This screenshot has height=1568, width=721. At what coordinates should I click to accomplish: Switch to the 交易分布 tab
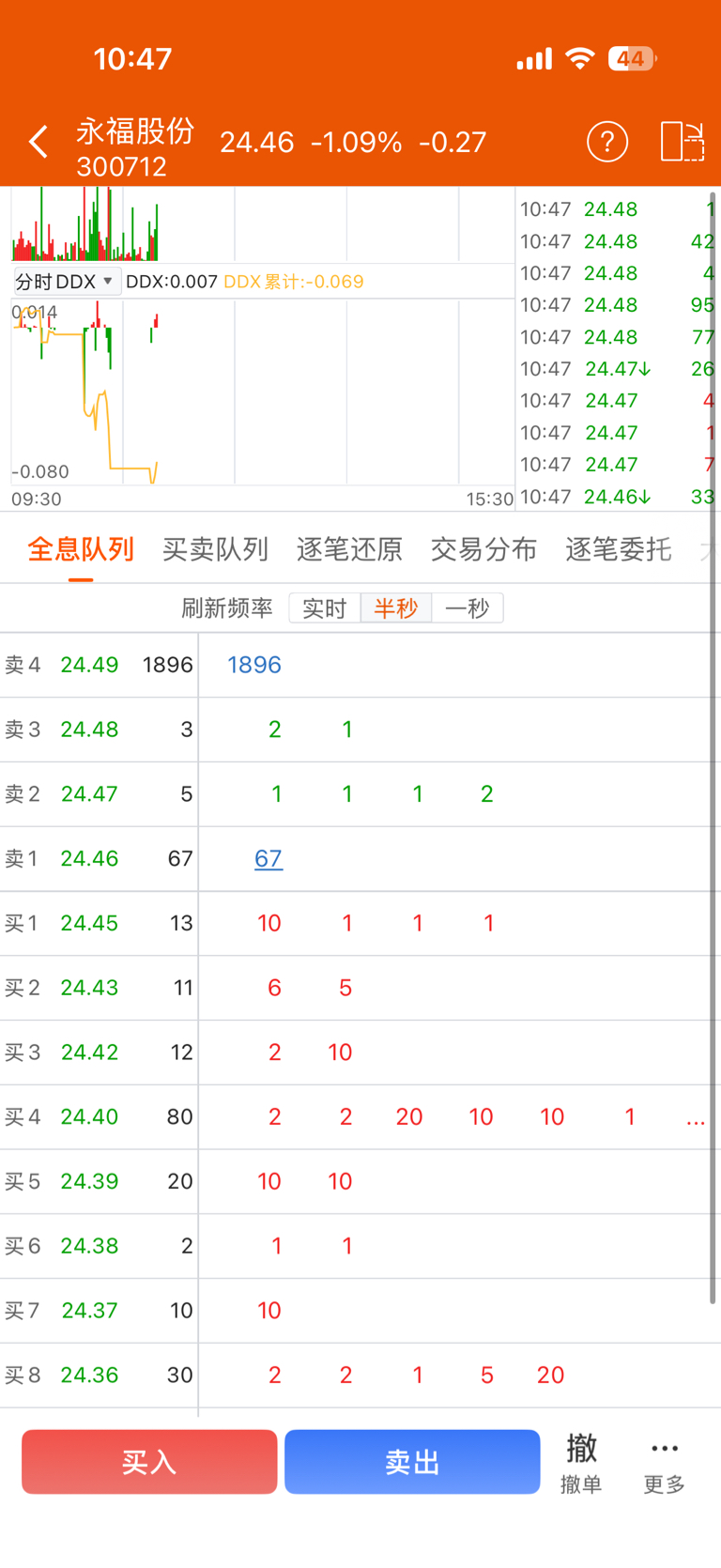coord(483,549)
